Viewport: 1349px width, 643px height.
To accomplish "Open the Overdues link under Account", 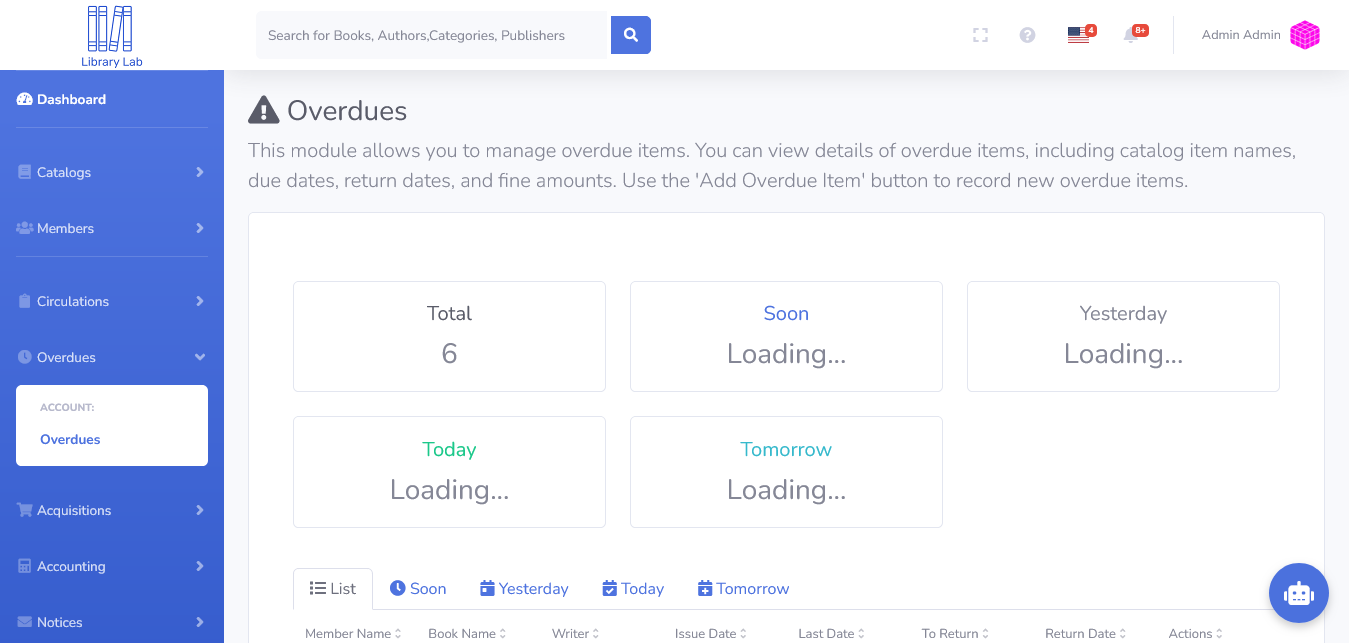I will (70, 439).
